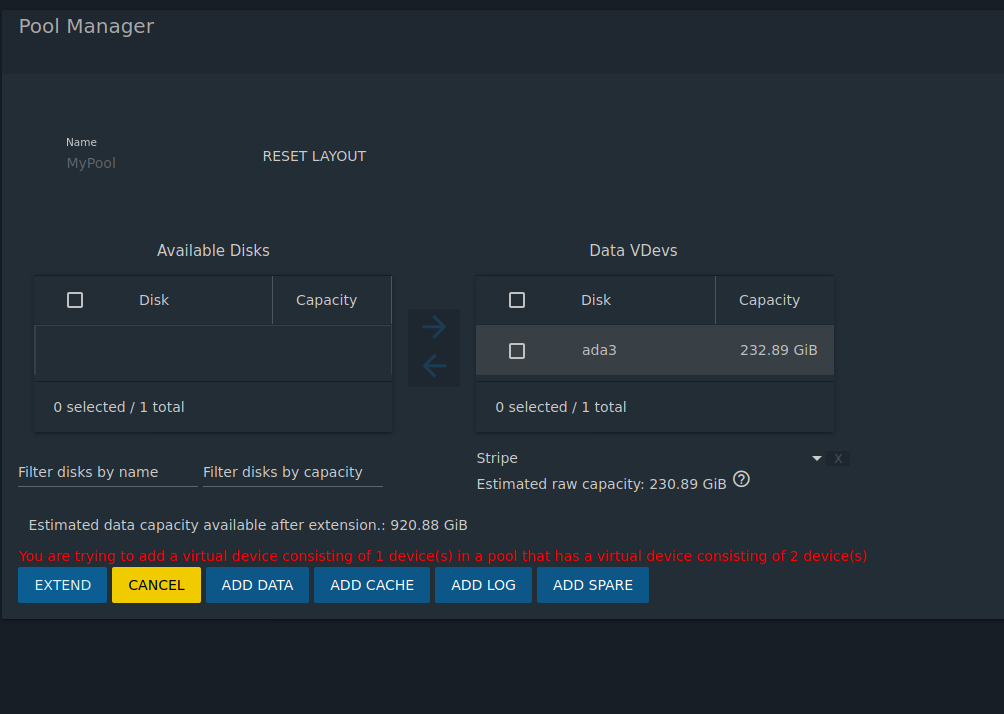Click the ADD DATA button
The image size is (1004, 714).
click(257, 585)
